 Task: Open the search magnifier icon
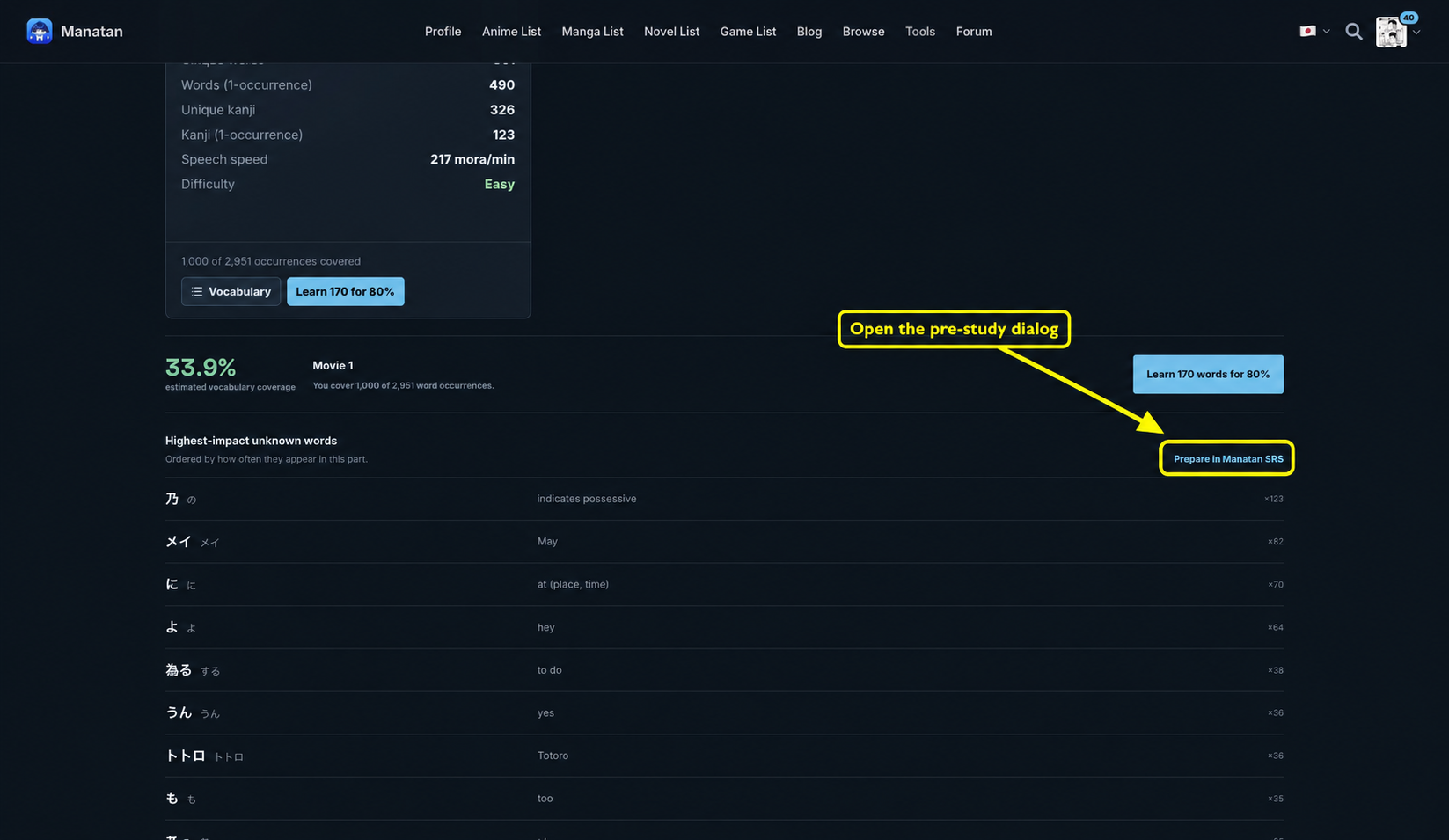coord(1354,32)
